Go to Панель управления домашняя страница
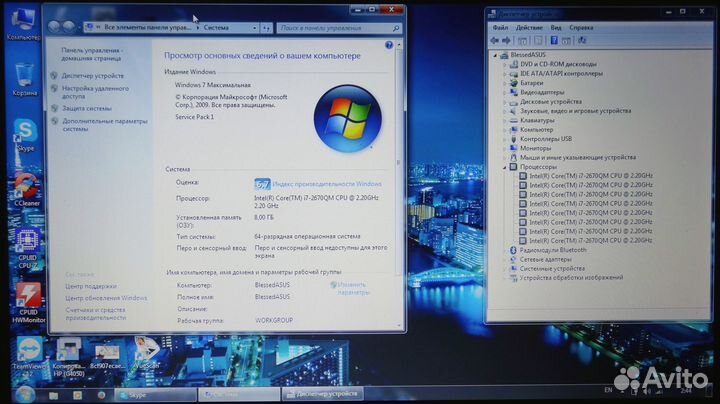 click(91, 55)
